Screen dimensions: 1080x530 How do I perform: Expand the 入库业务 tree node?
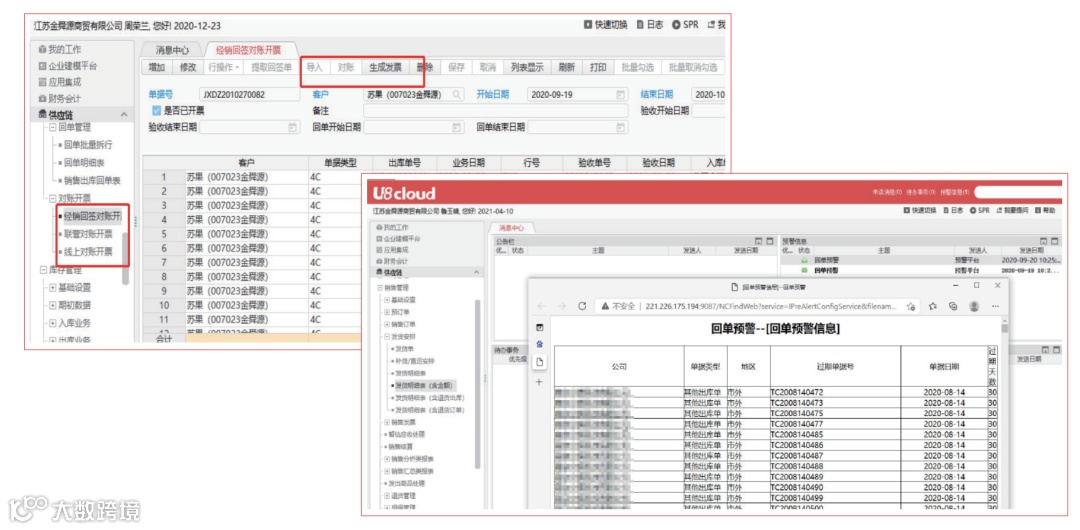[52, 323]
